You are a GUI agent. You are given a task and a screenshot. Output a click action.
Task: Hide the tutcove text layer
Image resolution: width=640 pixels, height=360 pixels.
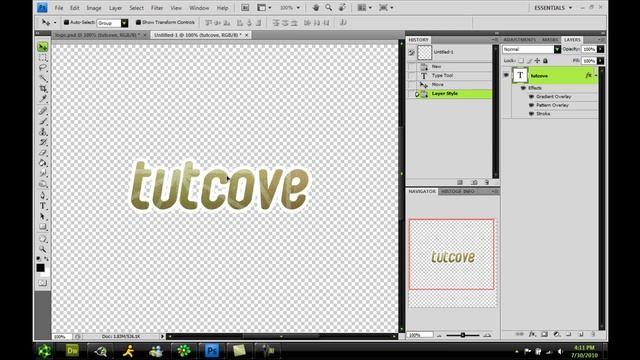[x=506, y=76]
